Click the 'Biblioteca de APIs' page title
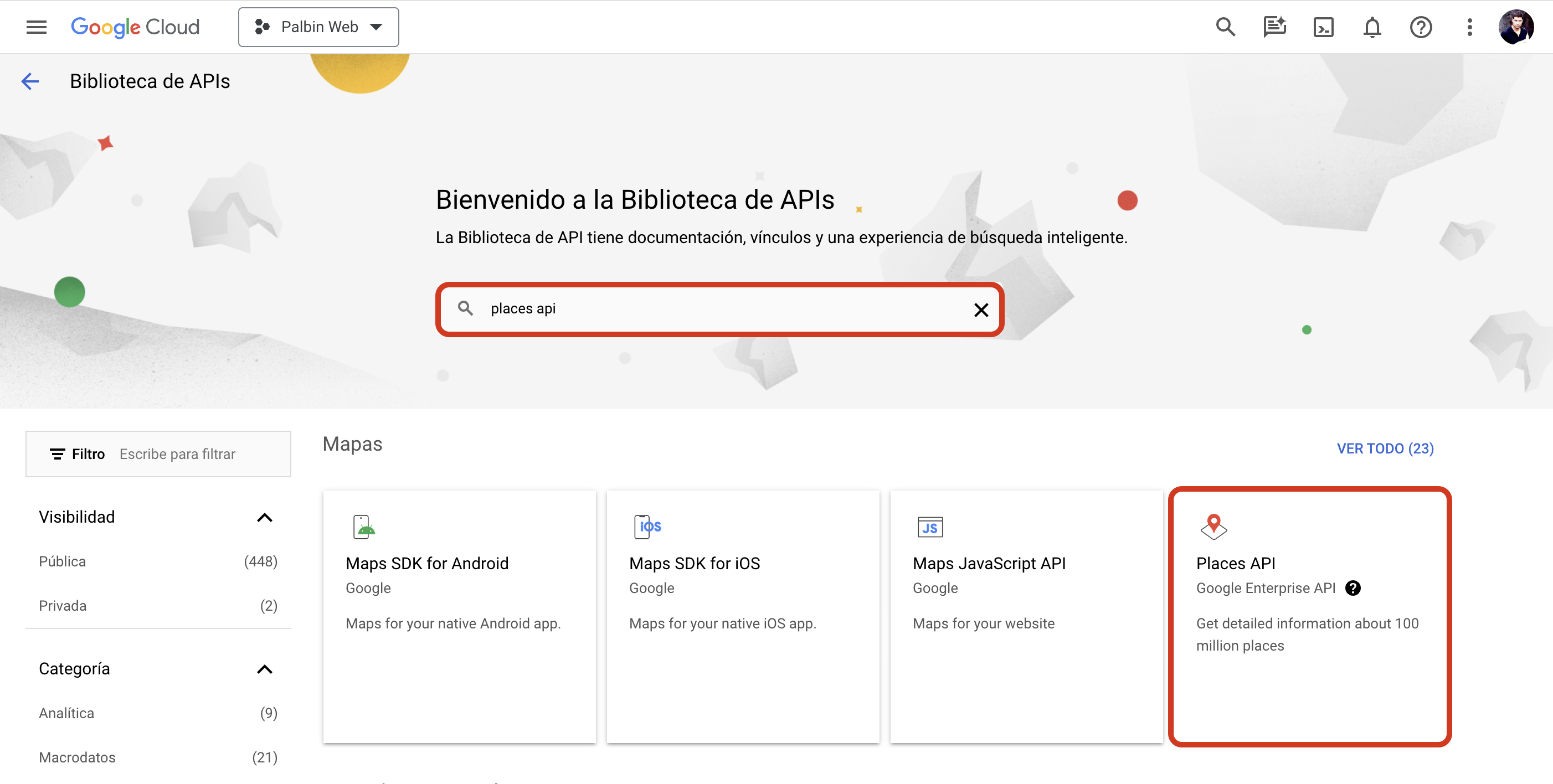1553x784 pixels. [x=150, y=81]
